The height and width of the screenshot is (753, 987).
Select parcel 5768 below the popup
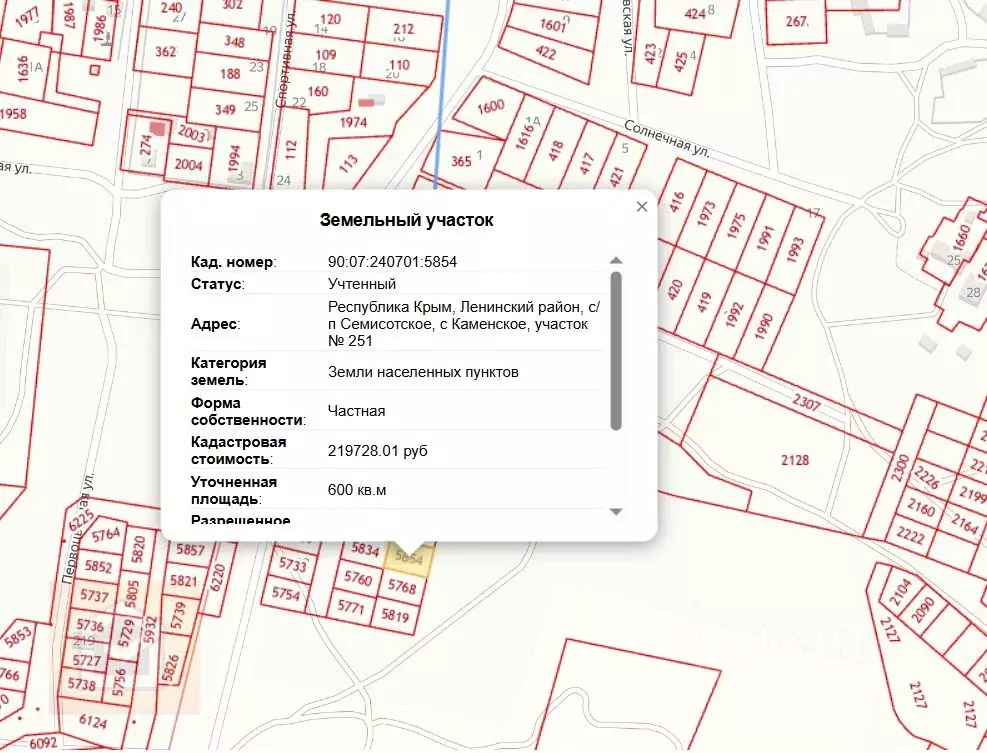[402, 587]
